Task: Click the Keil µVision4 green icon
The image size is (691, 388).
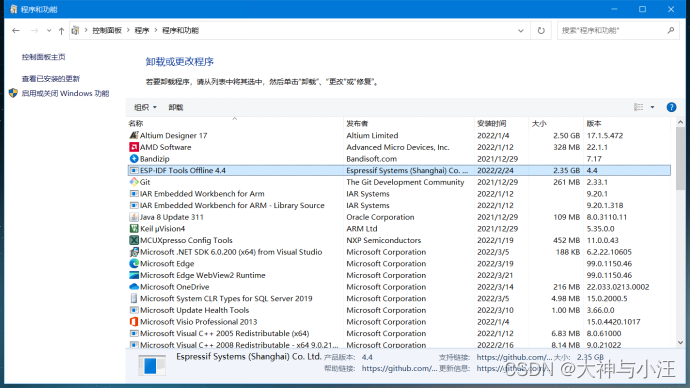Action: tap(134, 228)
